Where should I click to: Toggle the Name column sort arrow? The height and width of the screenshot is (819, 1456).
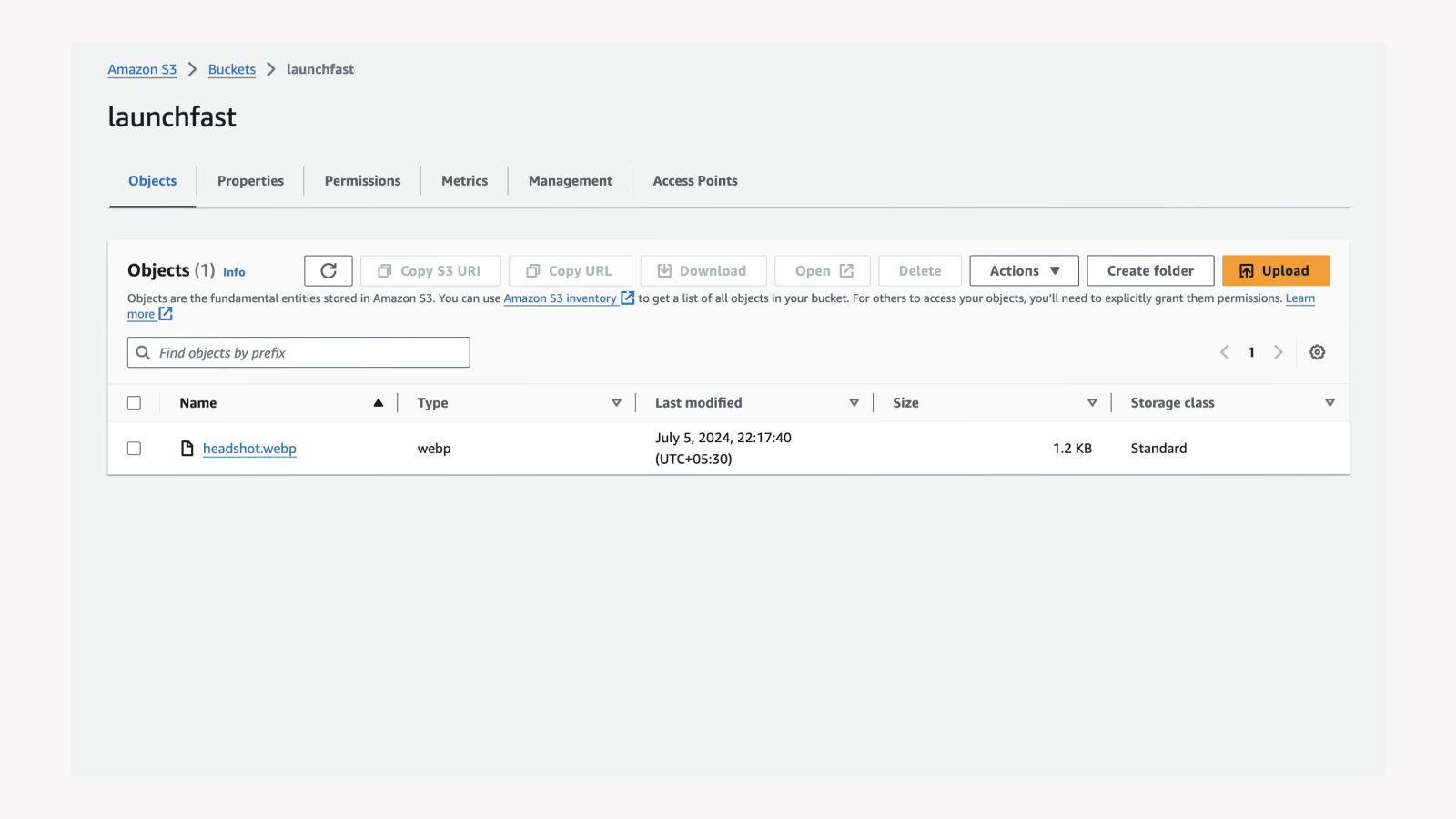click(x=379, y=402)
